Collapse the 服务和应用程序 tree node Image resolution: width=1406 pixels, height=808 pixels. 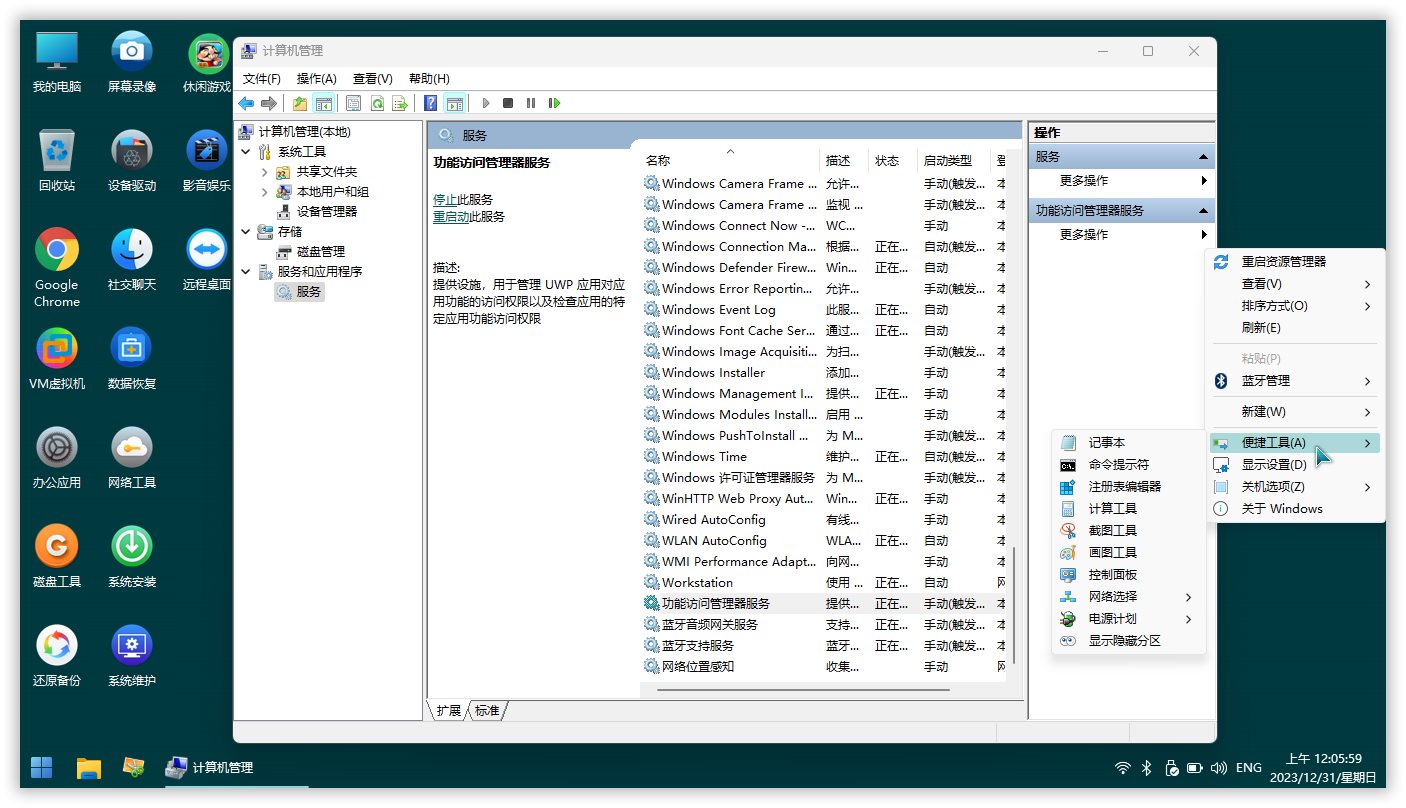(x=246, y=272)
